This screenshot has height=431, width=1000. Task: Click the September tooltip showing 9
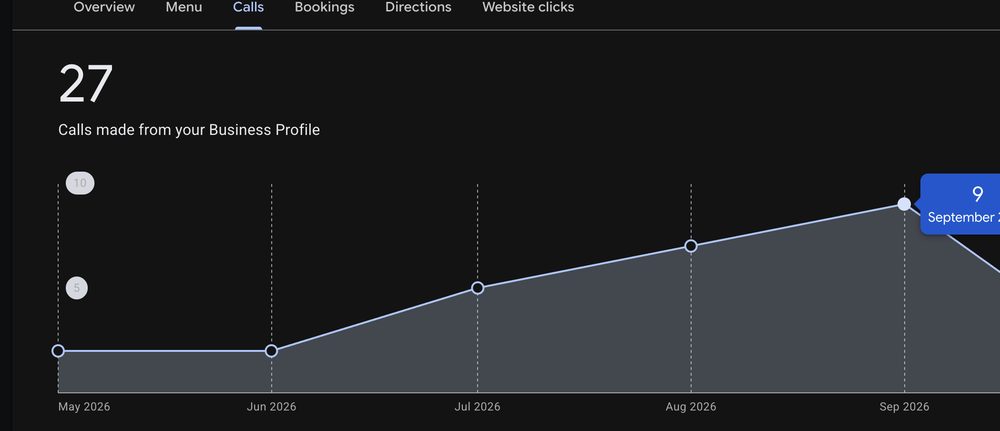[x=960, y=204]
